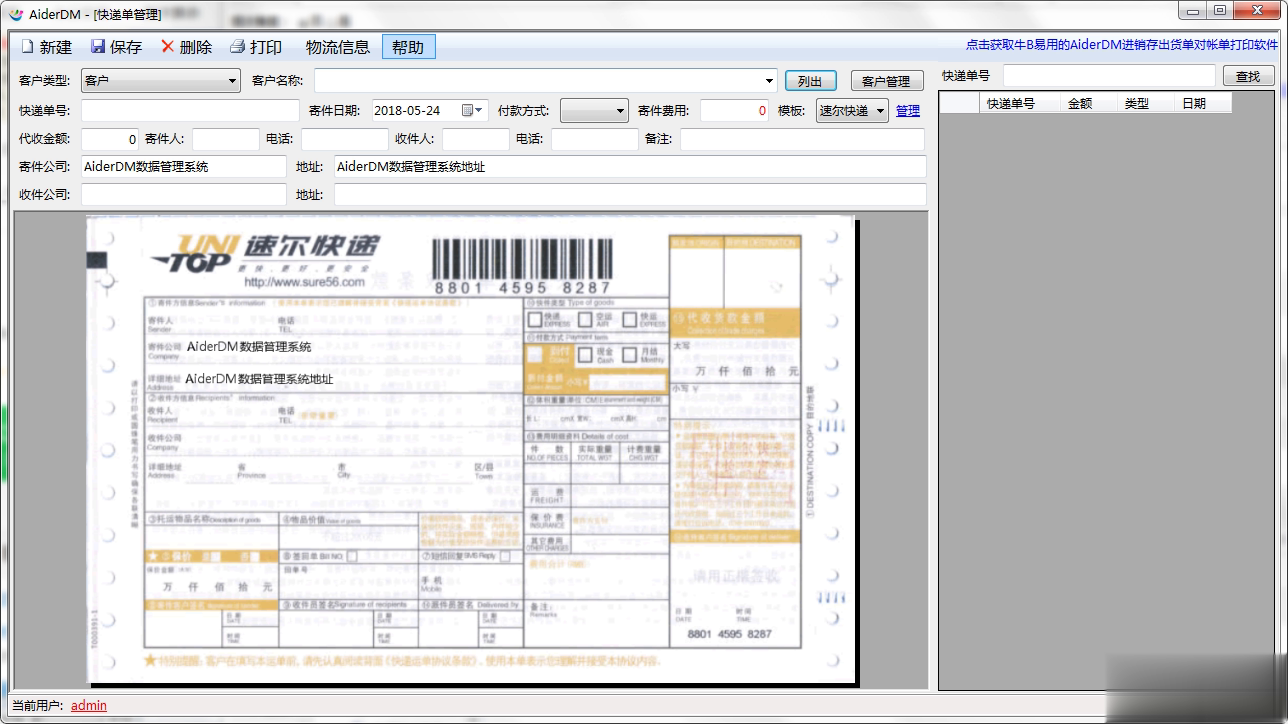Image resolution: width=1288 pixels, height=724 pixels.
Task: Expand the 客户类型 dropdown
Action: [232, 81]
